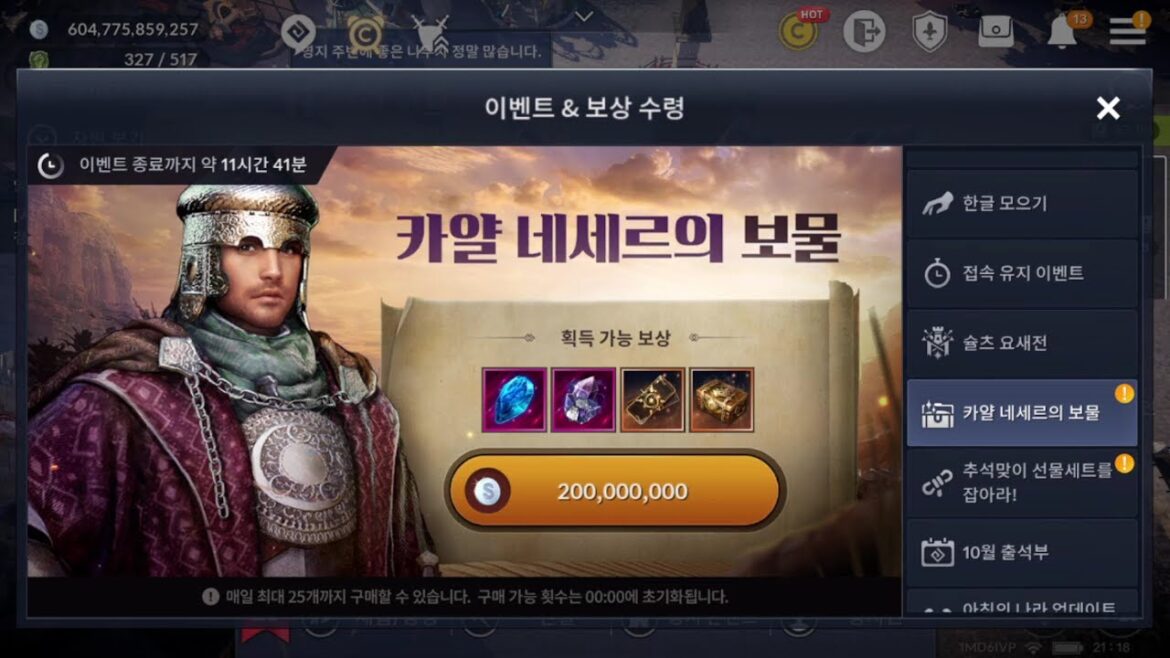
Task: Open the hamburger main menu icon
Action: 1127,31
